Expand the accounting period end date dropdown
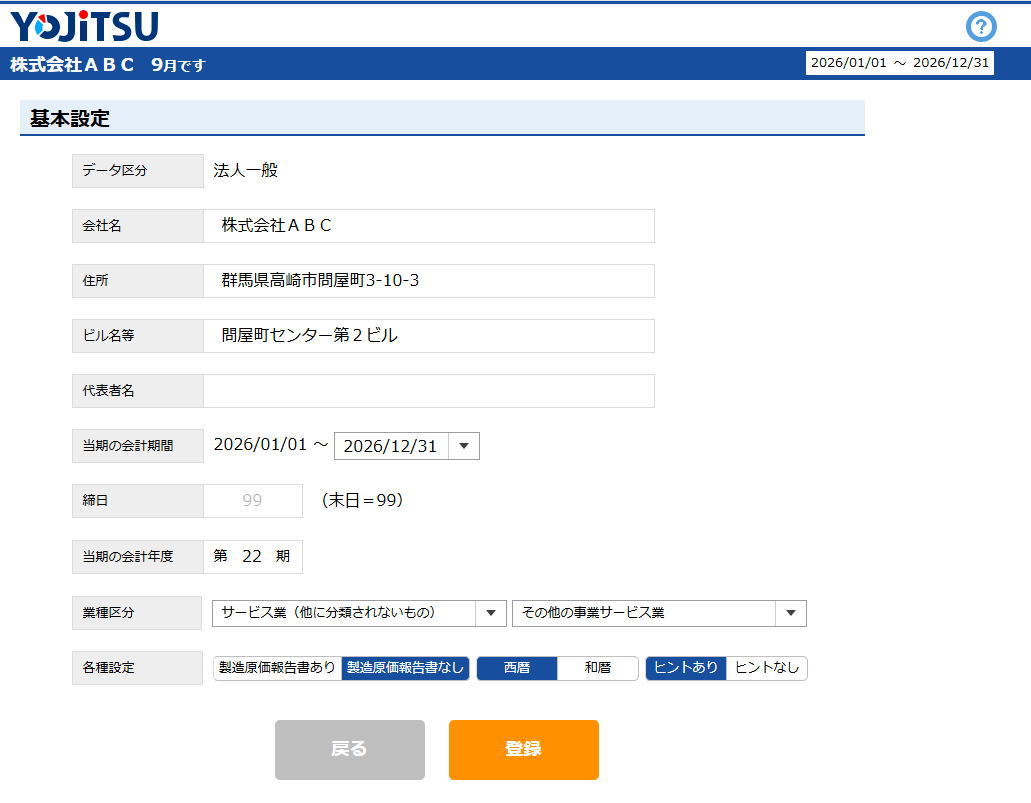This screenshot has width=1031, height=803. click(463, 446)
